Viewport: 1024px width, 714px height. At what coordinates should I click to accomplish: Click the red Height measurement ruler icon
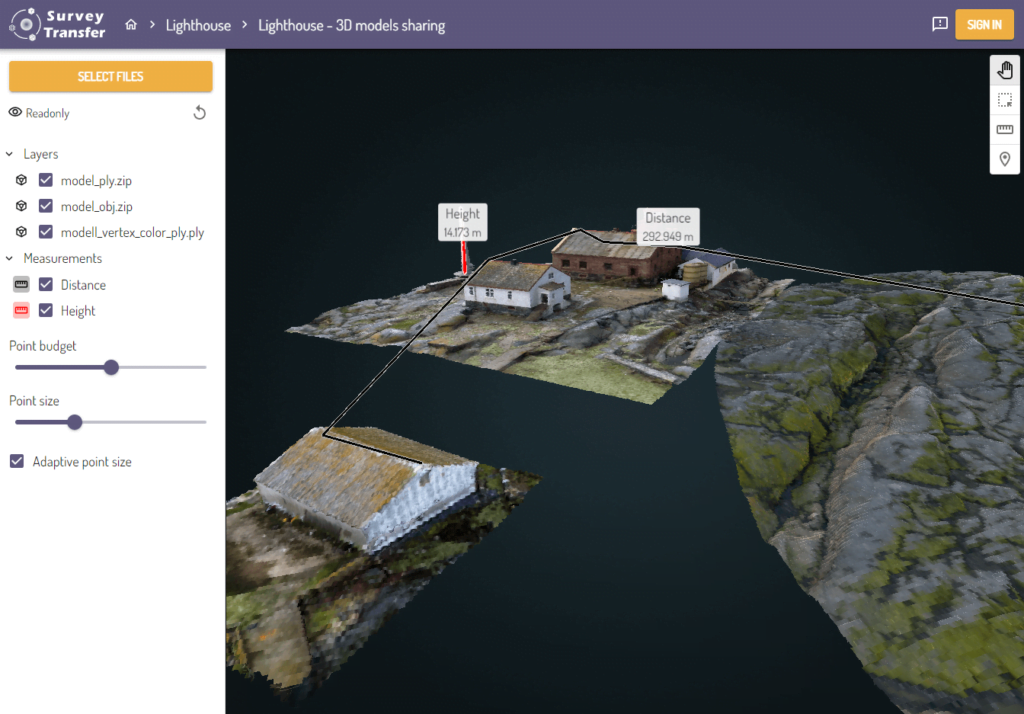21,310
